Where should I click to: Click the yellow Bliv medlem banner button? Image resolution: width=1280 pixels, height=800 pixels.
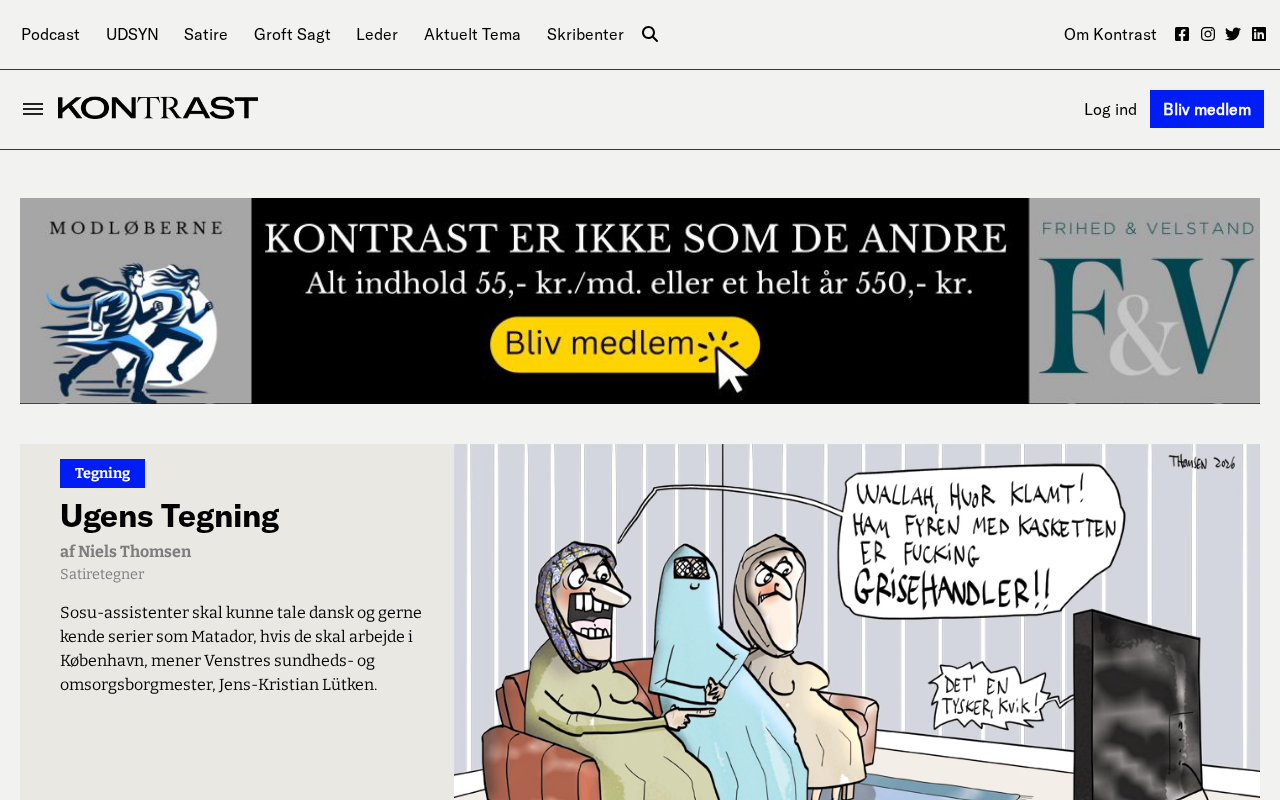point(625,345)
